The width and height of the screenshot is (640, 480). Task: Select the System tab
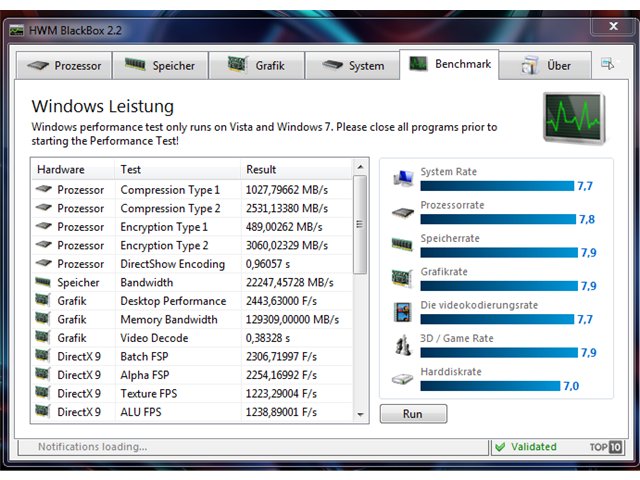point(353,65)
